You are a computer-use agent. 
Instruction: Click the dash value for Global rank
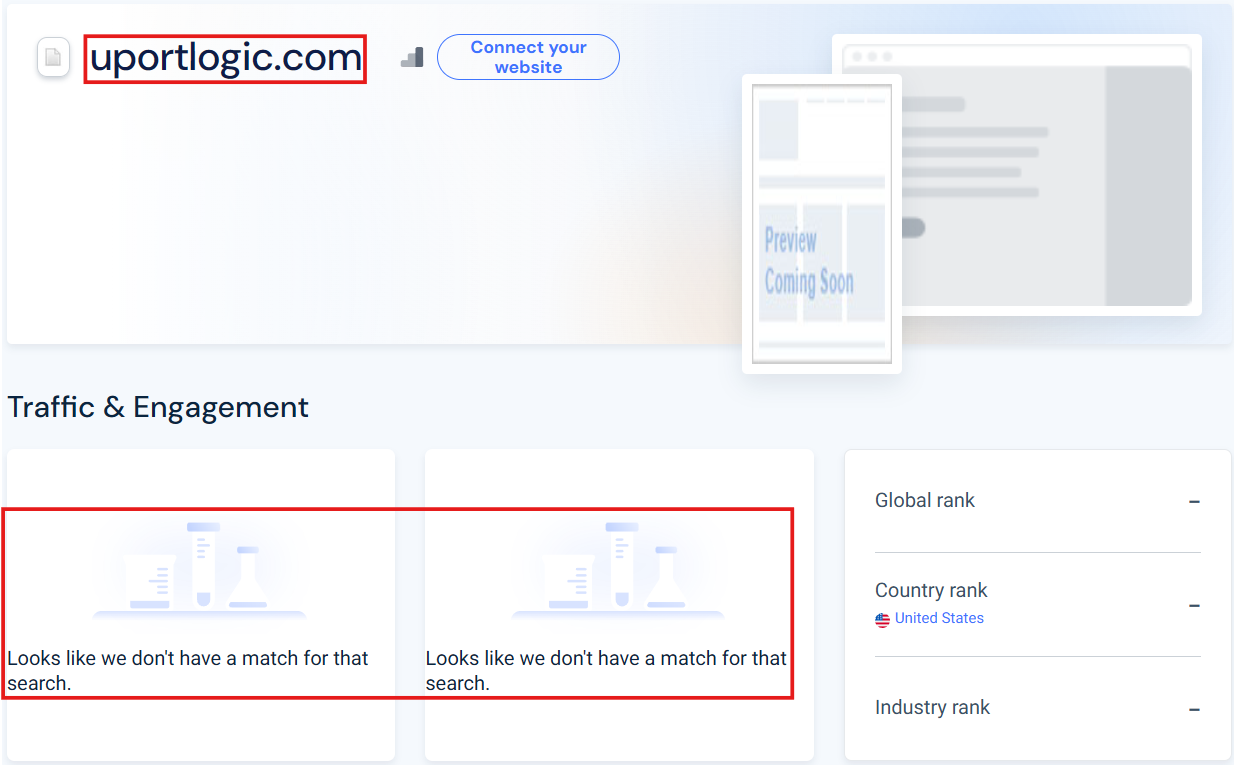pyautogui.click(x=1194, y=501)
